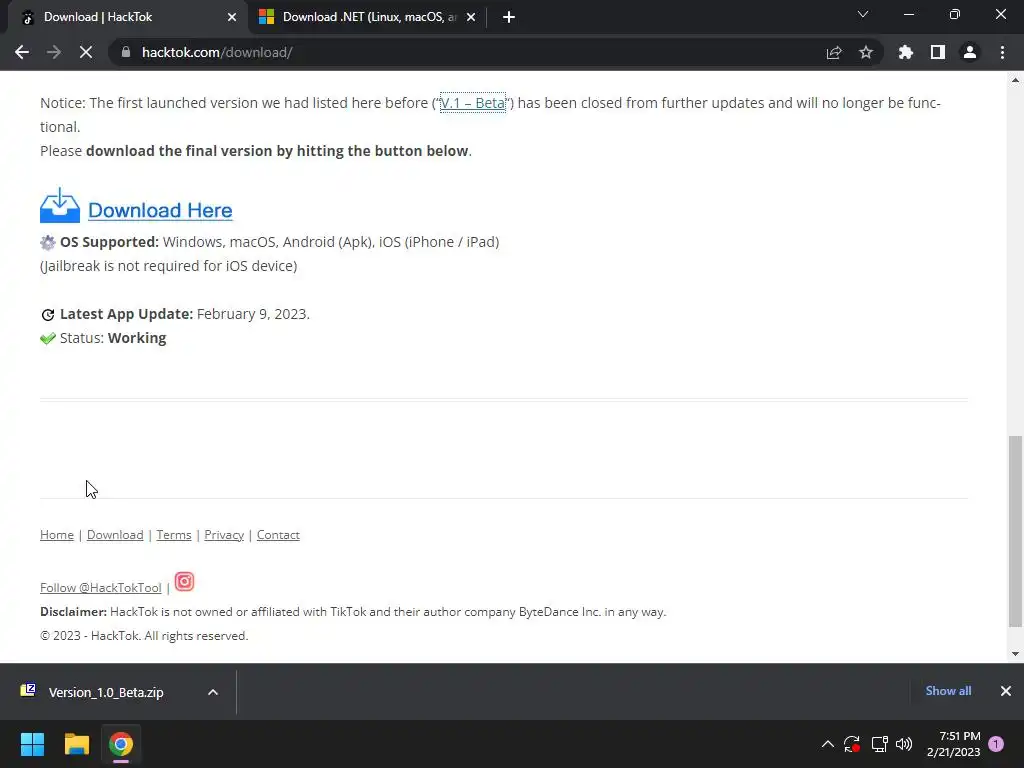The height and width of the screenshot is (768, 1024).
Task: Open the Home footer link
Action: pos(57,535)
